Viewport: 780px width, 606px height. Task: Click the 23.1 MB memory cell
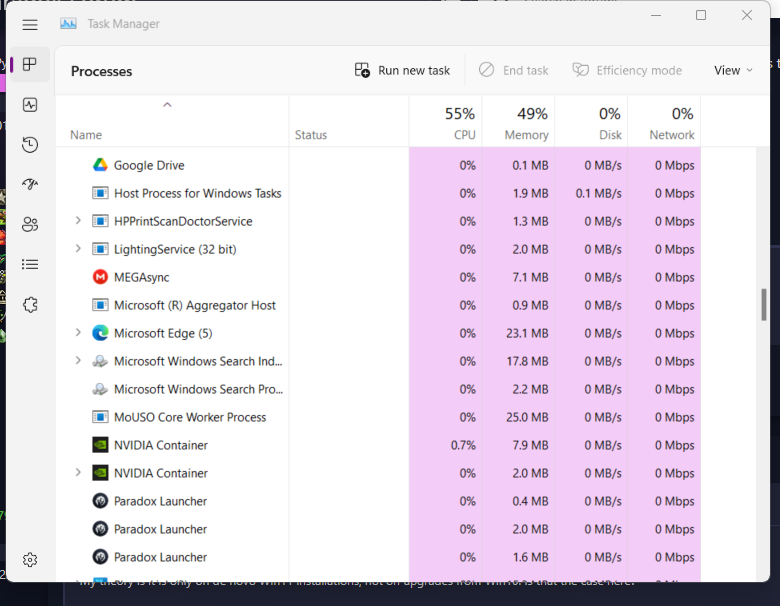[518, 333]
